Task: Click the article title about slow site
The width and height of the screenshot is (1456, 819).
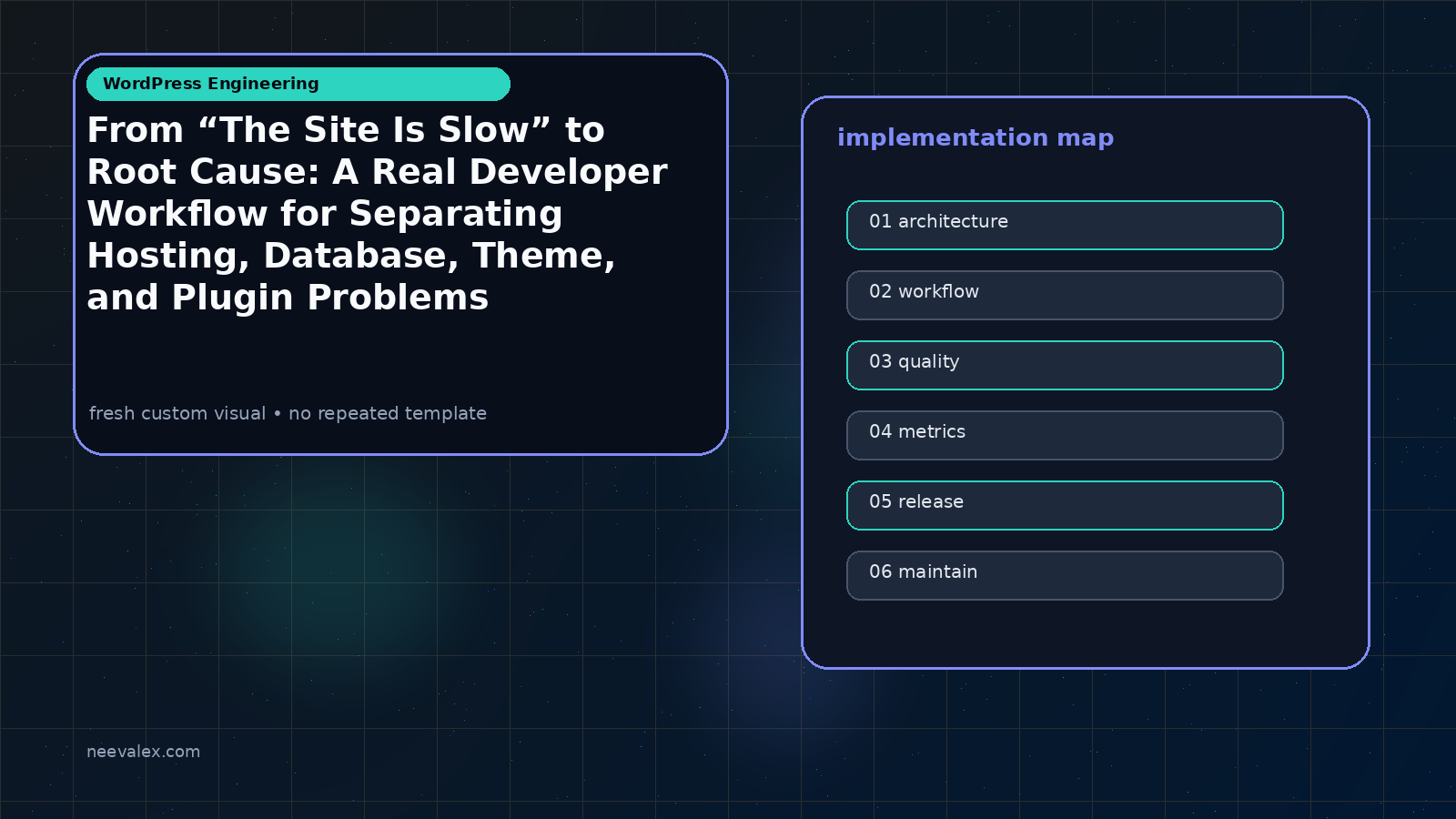Action: coord(377,214)
